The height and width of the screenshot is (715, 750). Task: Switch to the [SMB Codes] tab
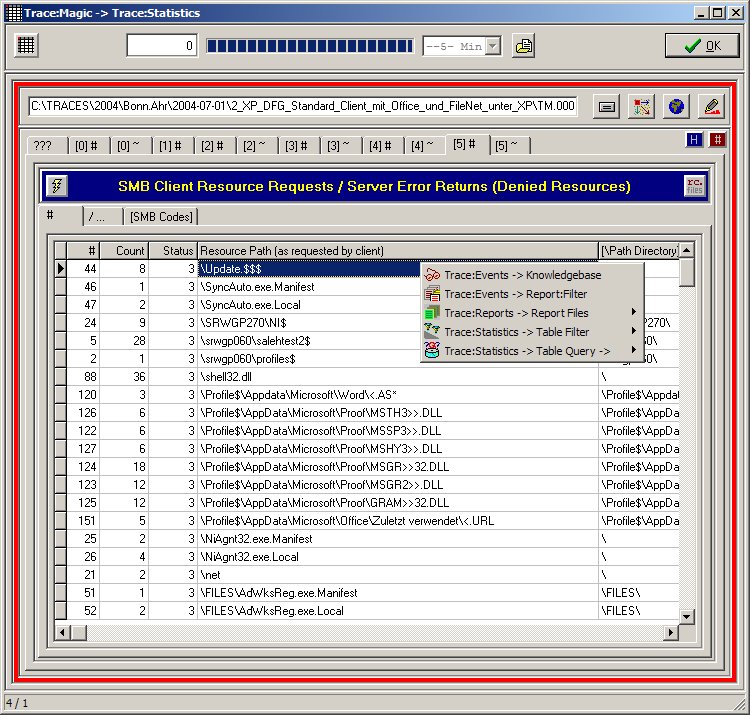tap(162, 217)
